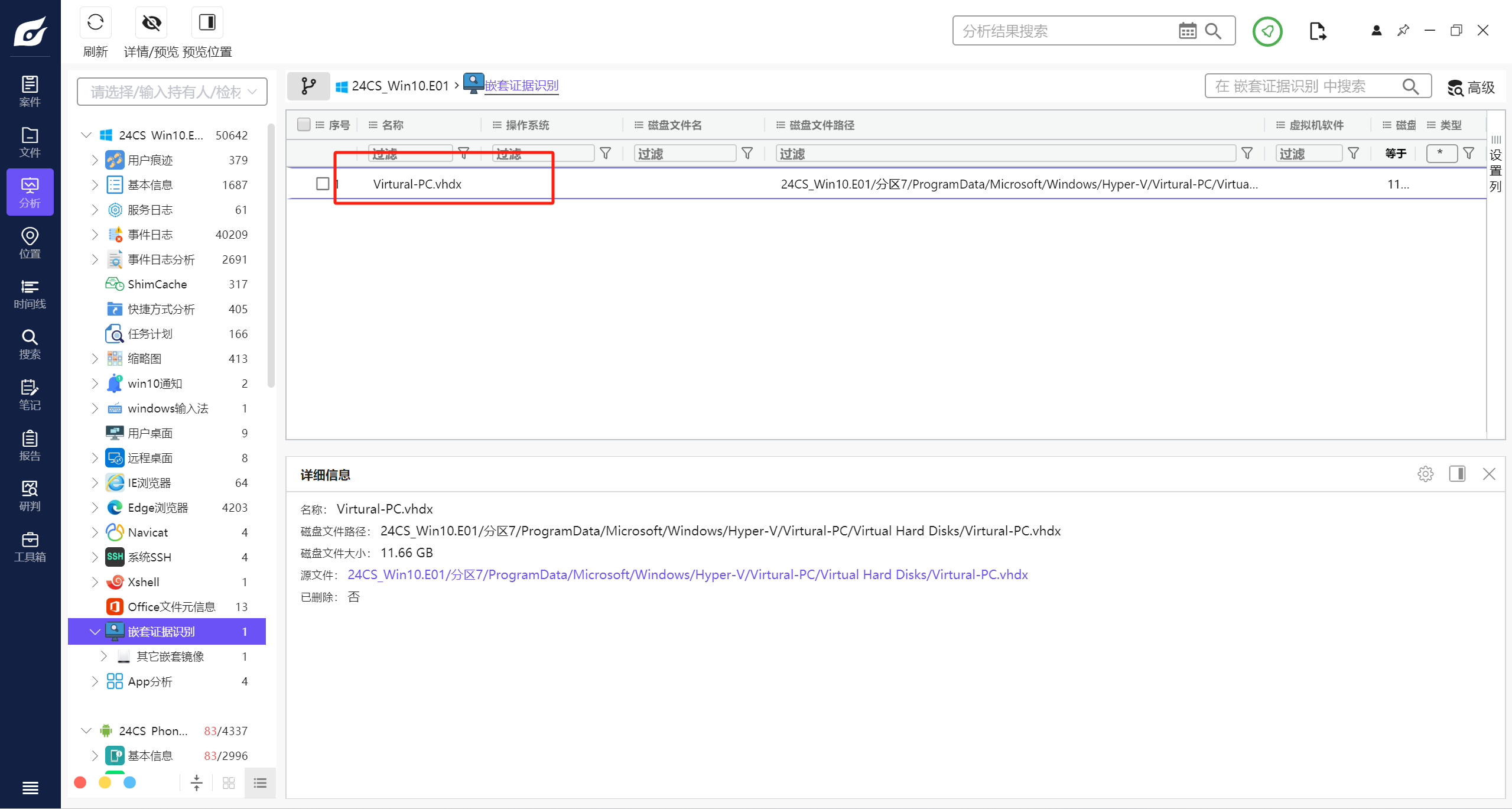This screenshot has height=809, width=1512.
Task: Open the 工具箱 toolbox sidebar icon
Action: click(30, 547)
